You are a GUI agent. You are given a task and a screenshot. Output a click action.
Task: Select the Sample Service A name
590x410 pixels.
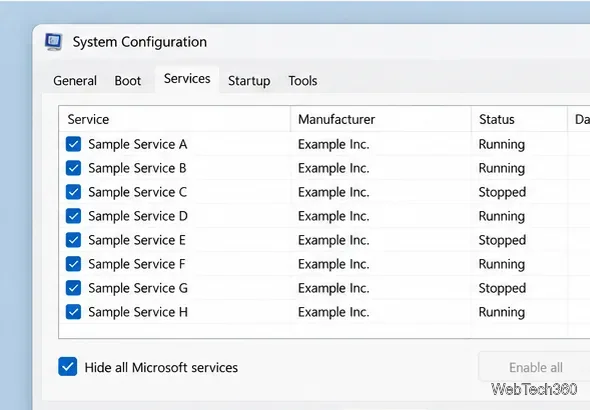138,144
